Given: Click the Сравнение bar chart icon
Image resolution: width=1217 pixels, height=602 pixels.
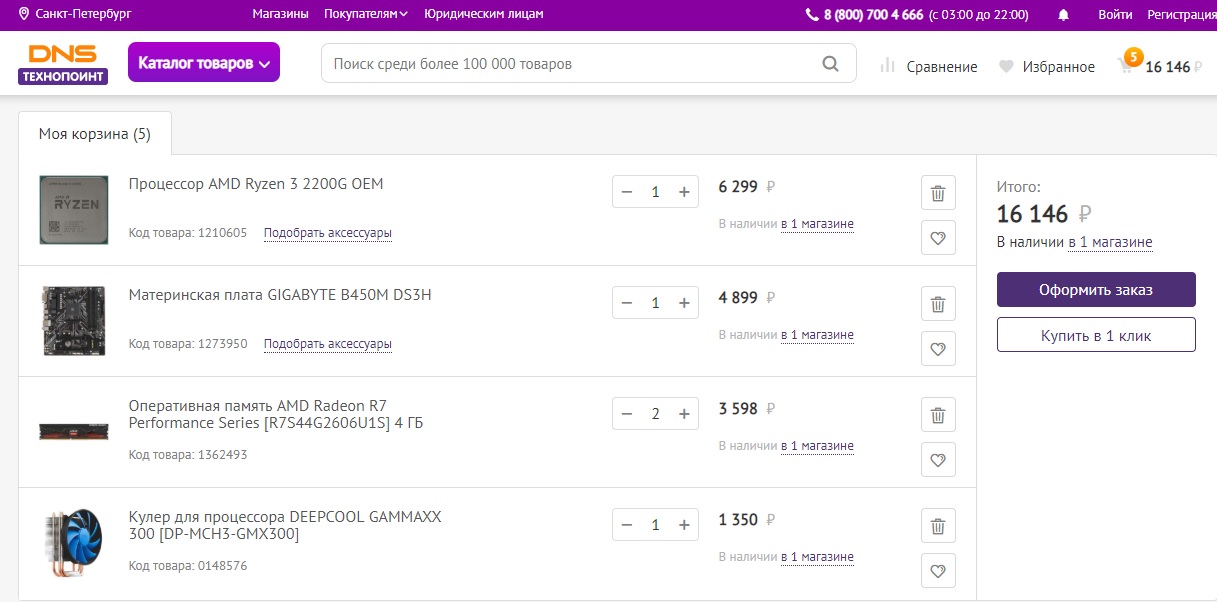Looking at the screenshot, I should [887, 66].
